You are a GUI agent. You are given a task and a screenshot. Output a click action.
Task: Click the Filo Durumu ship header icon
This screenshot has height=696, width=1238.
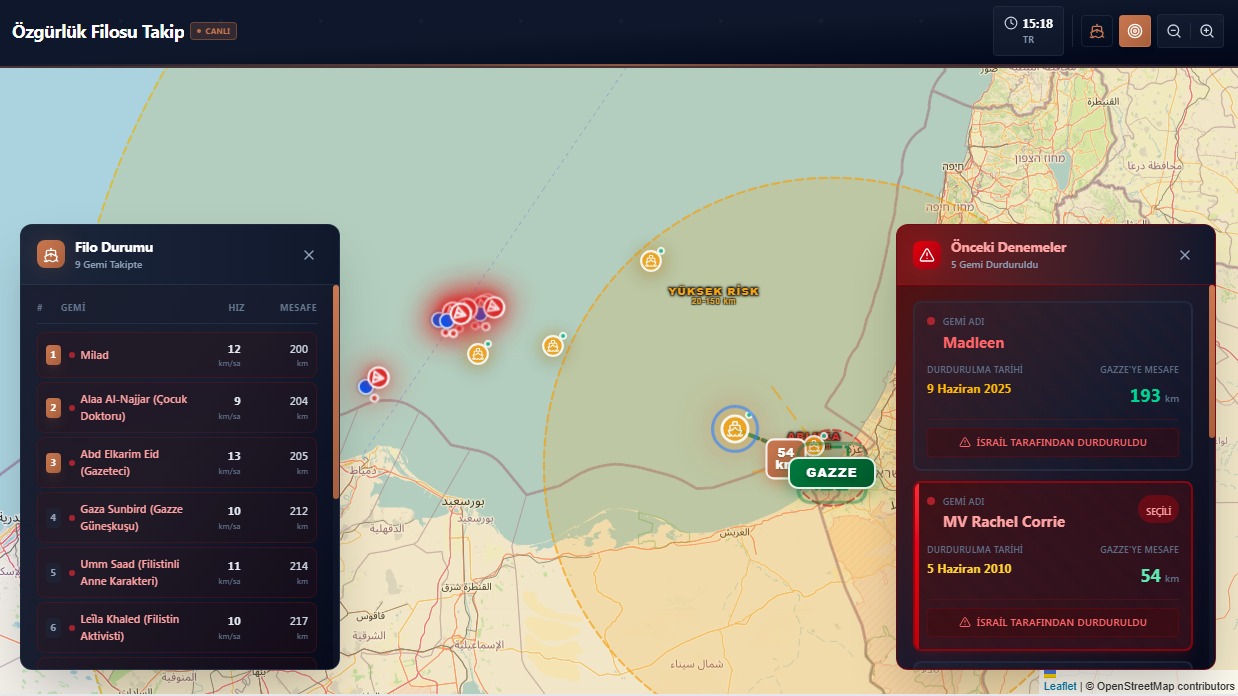click(51, 255)
